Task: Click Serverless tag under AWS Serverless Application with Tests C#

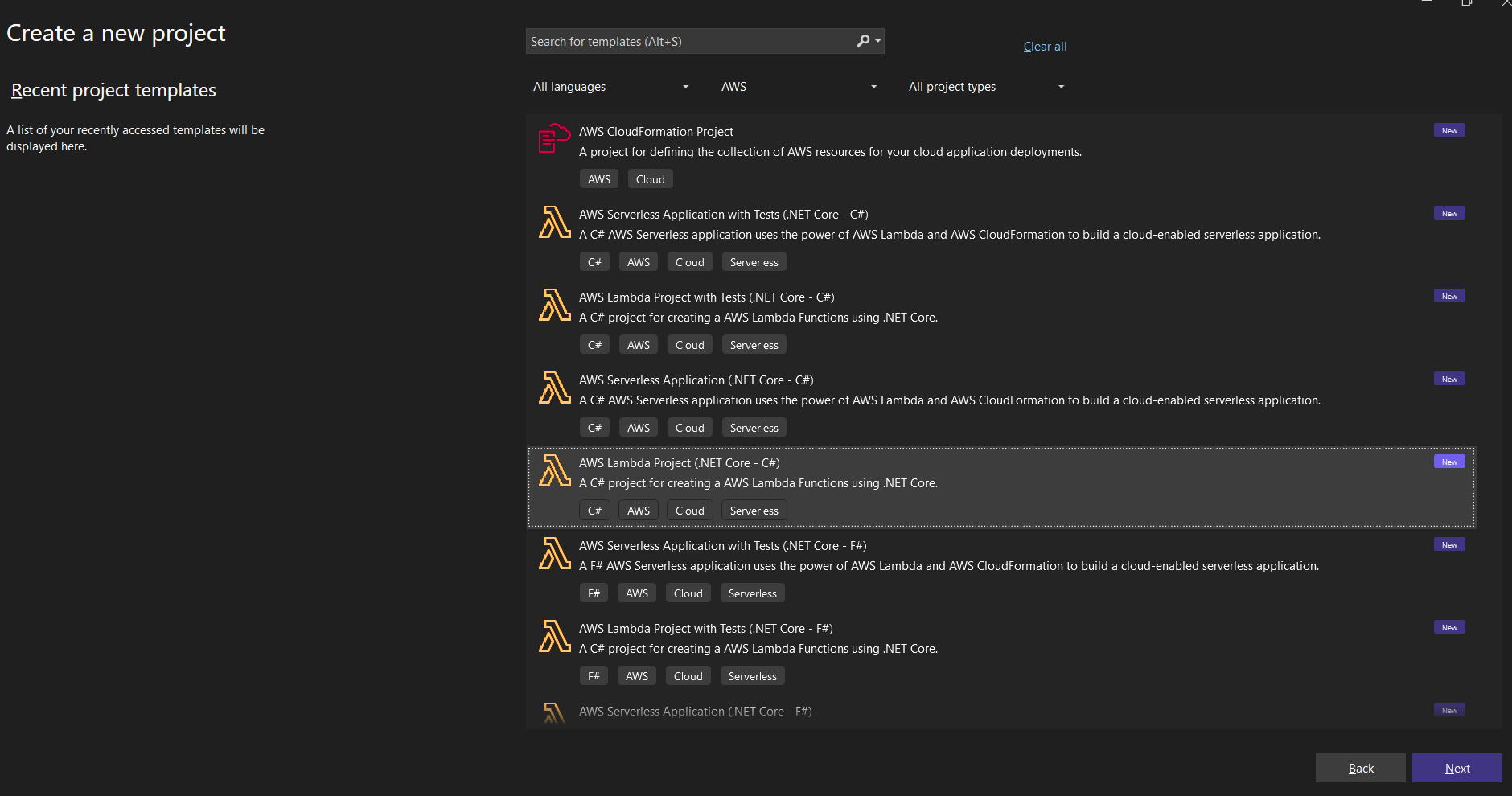Action: coord(754,262)
